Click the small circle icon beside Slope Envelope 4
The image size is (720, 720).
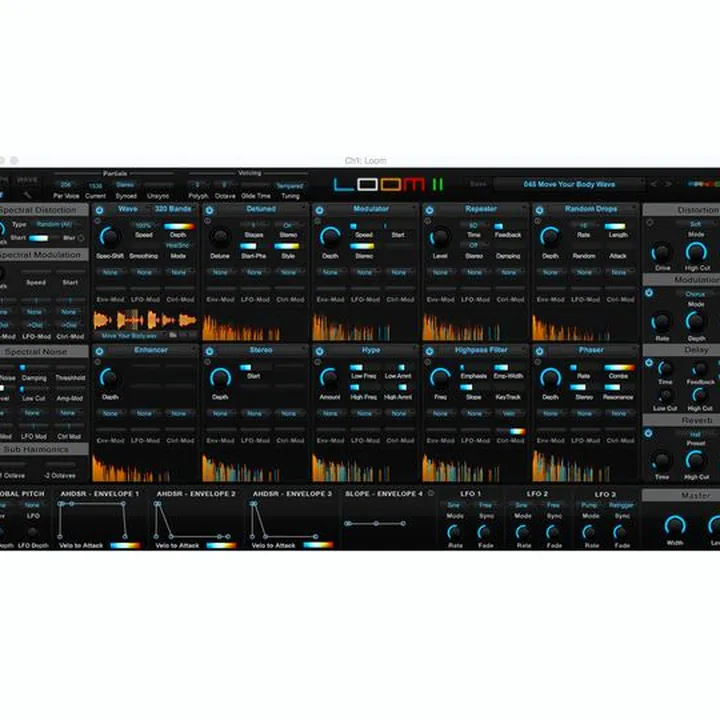point(431,493)
